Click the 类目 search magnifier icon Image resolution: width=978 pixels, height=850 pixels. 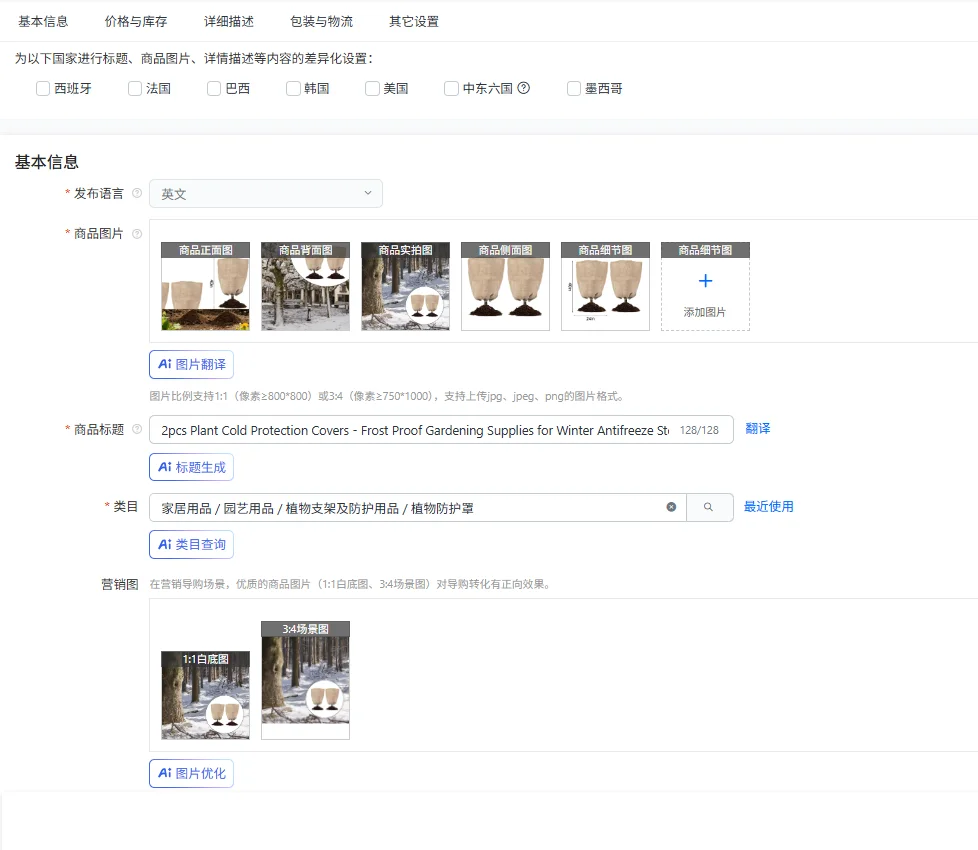tap(709, 507)
